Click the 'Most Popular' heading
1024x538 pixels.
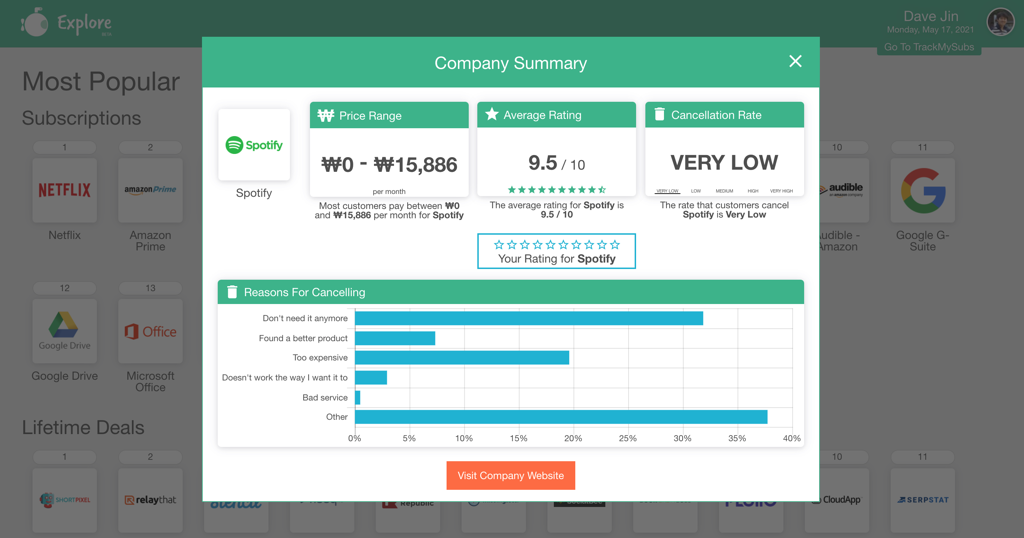[101, 82]
